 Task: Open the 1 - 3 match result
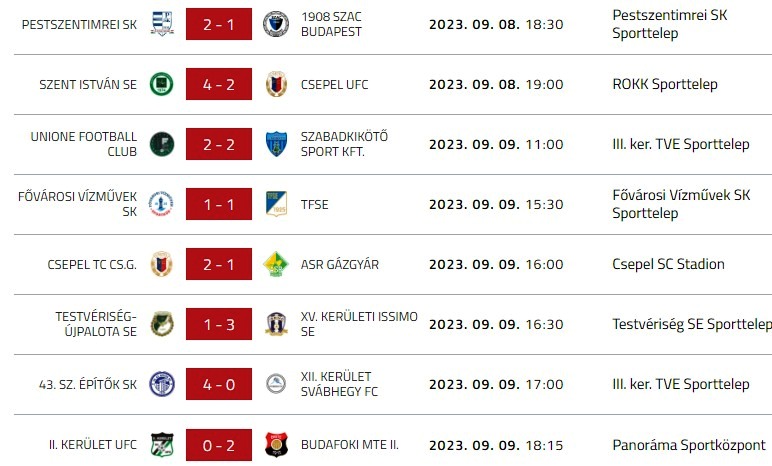point(218,324)
